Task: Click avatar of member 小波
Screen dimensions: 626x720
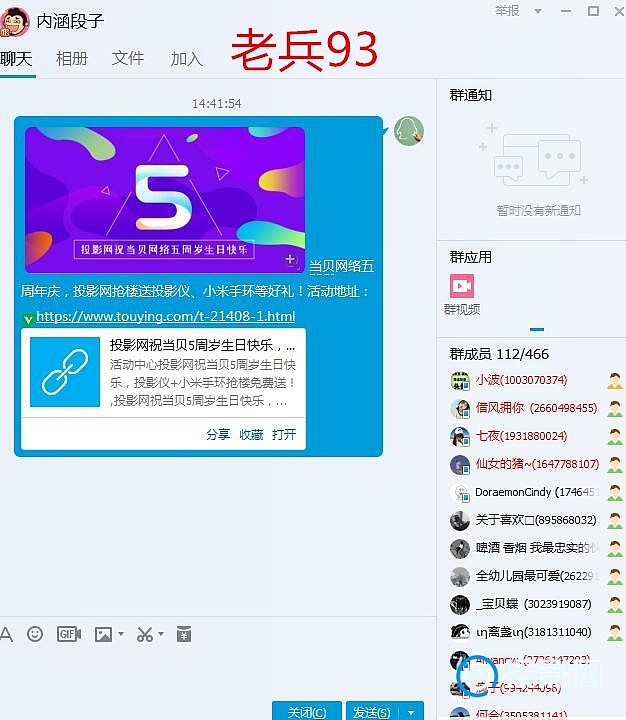Action: pos(459,381)
